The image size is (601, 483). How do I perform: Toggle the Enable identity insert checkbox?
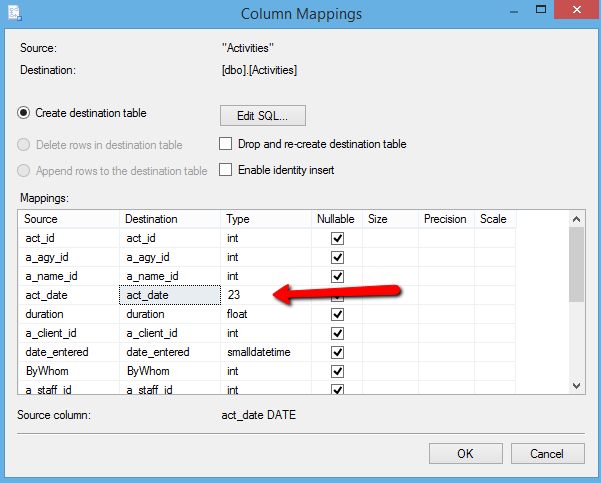tap(225, 170)
